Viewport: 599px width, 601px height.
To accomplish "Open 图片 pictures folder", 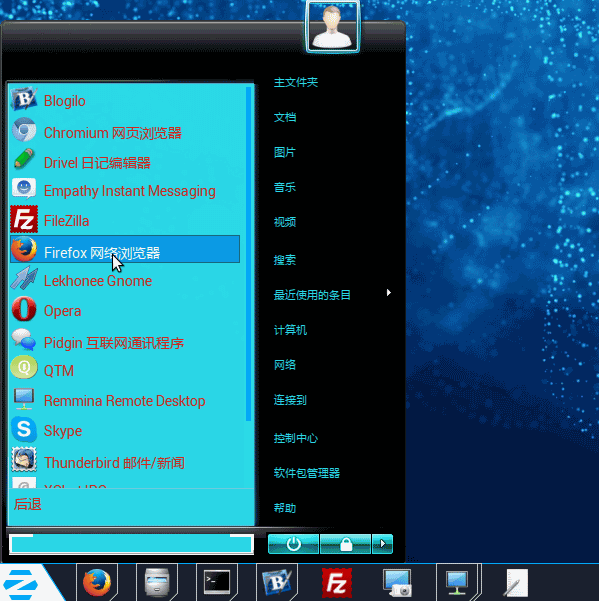I will [285, 153].
